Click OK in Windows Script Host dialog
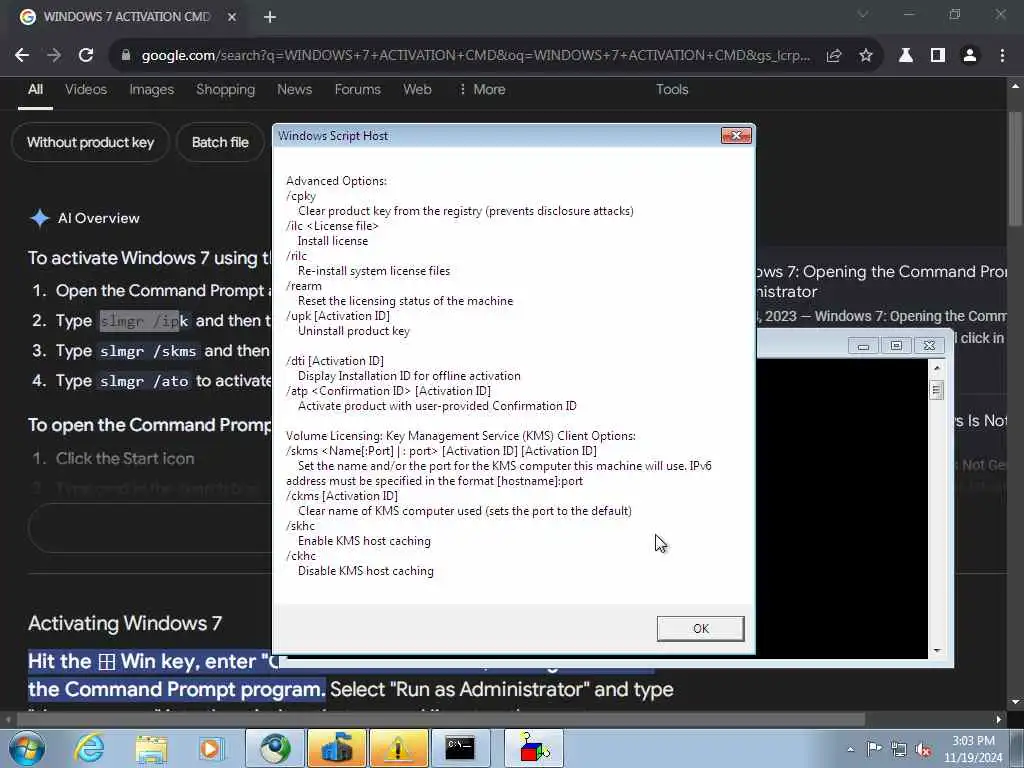This screenshot has width=1024, height=768. [700, 628]
